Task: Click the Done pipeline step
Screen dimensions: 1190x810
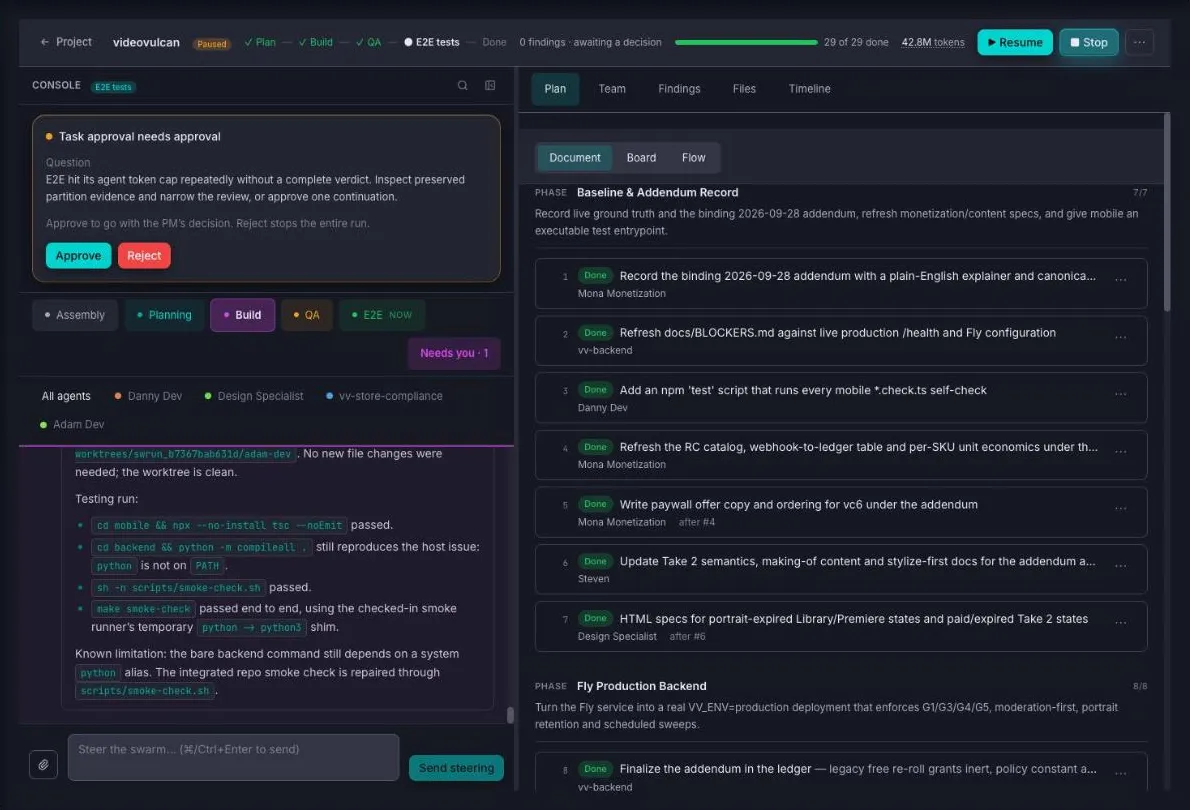Action: click(494, 42)
